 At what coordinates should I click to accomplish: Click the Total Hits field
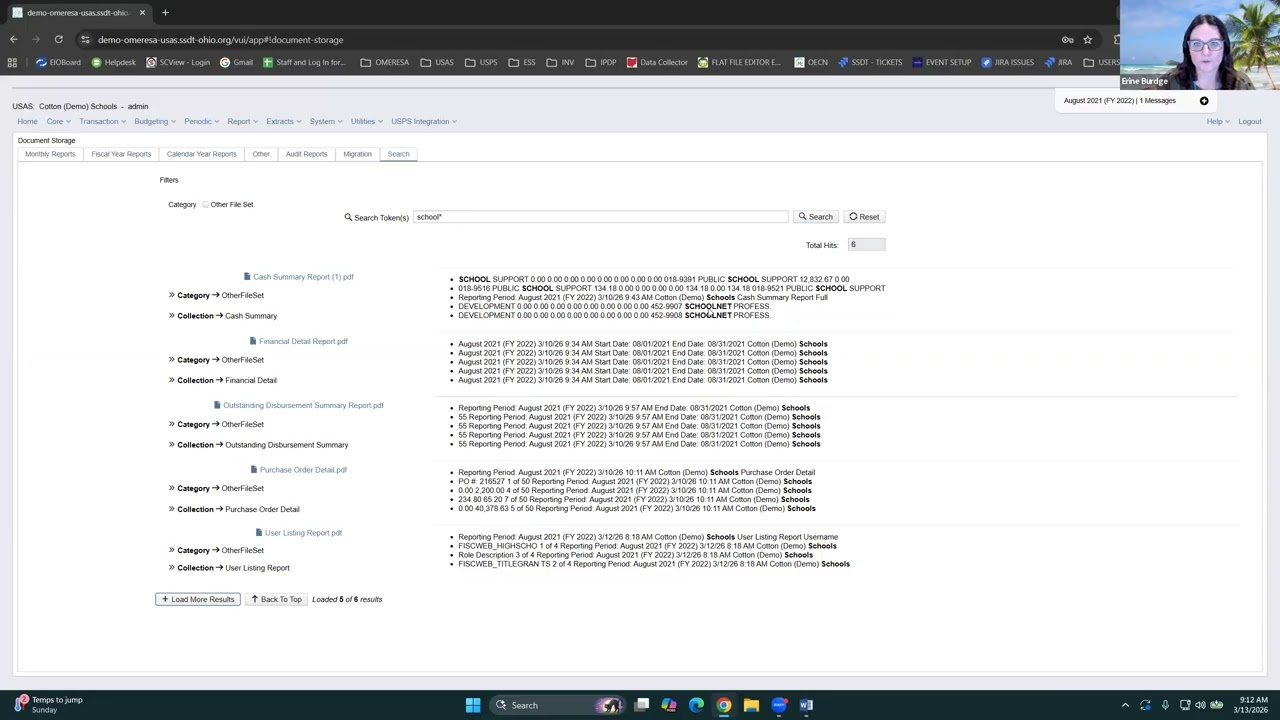pyautogui.click(x=866, y=245)
